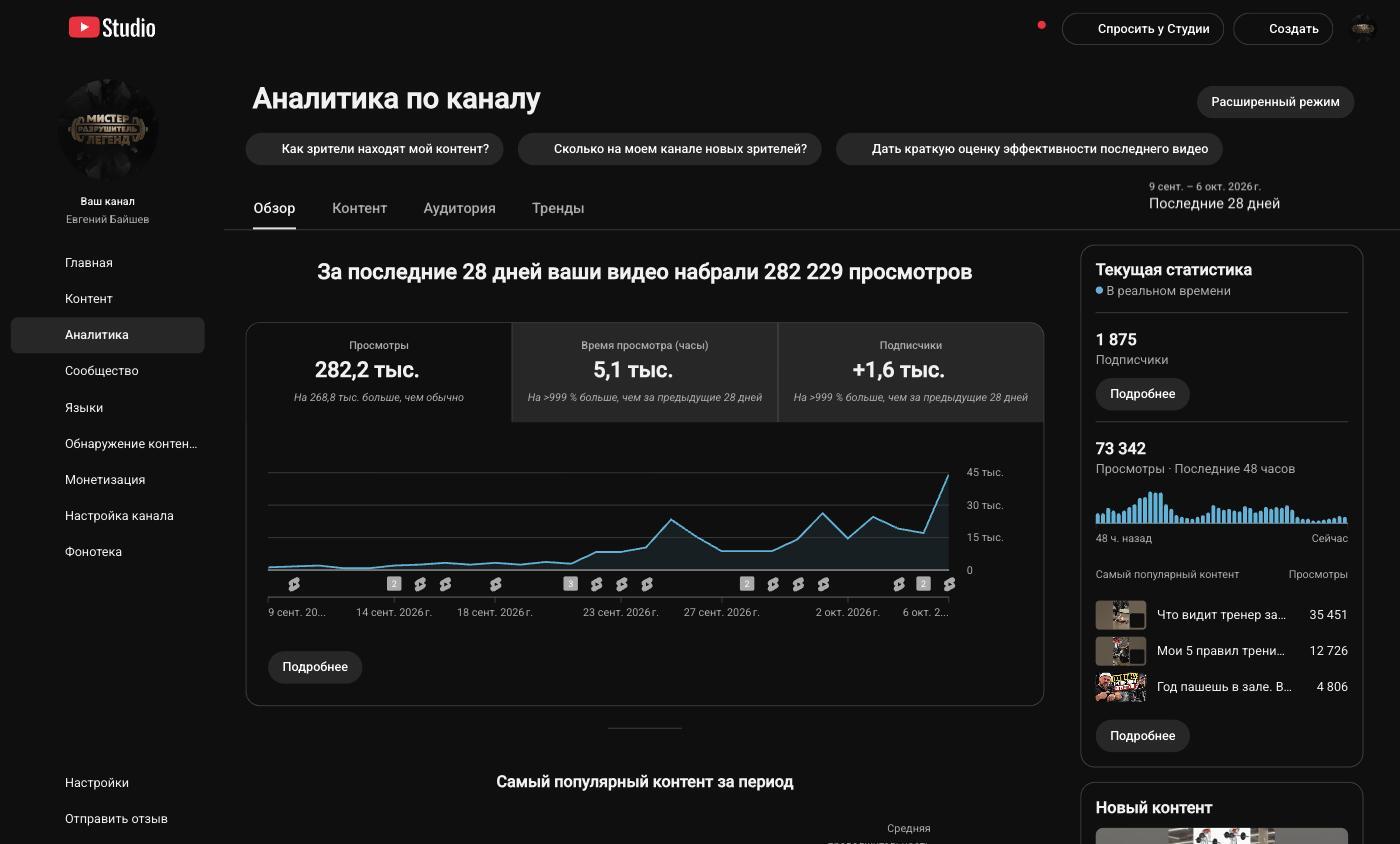Click the video title 'Мои 5 правил трени…'

click(x=1220, y=651)
